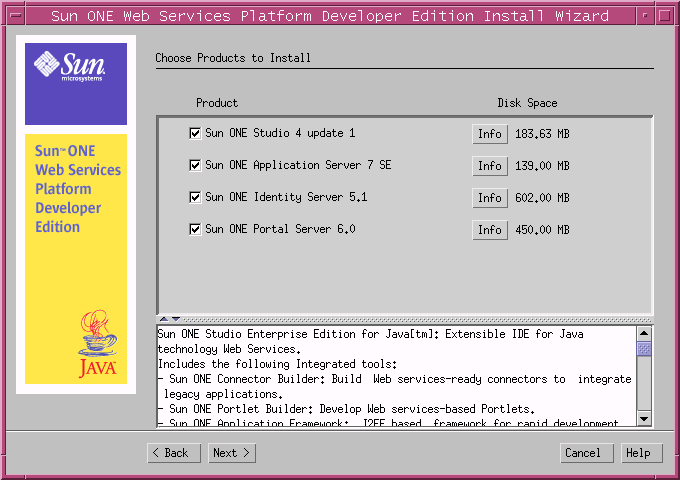Click the 'Sun ONE Portlet Builder' description line
680x480 pixels.
[346, 409]
